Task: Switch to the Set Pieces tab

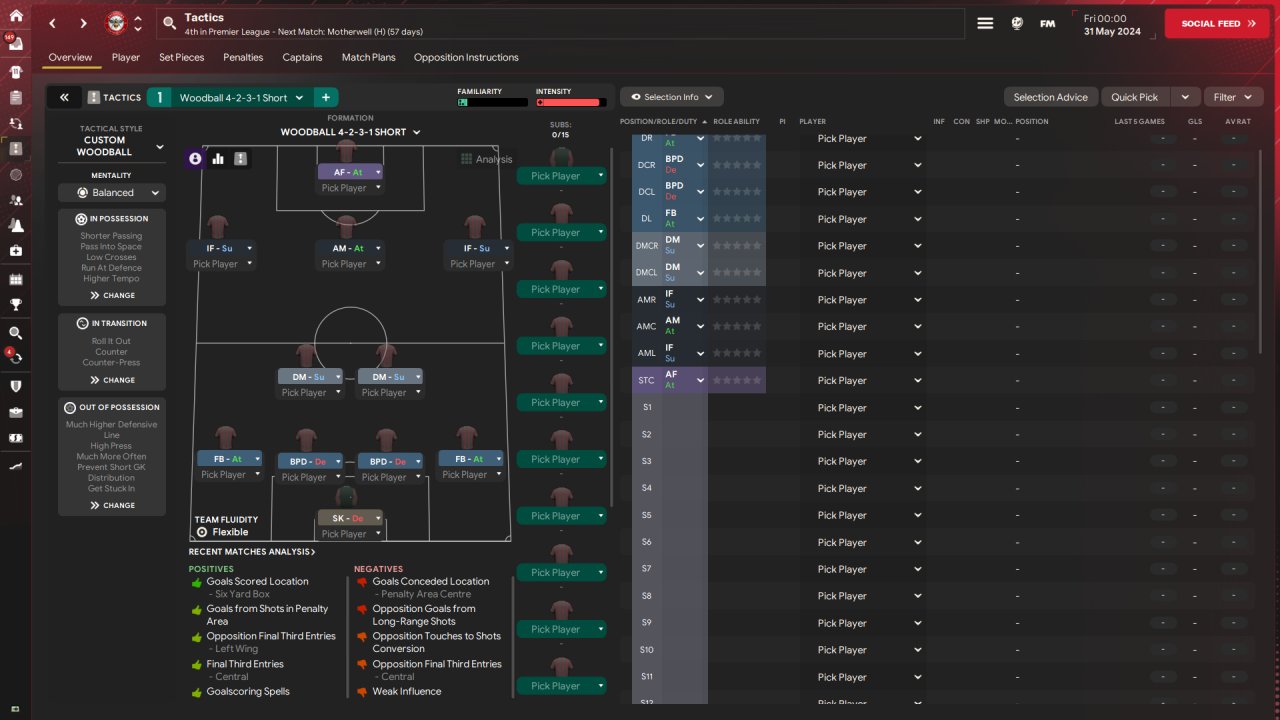Action: pos(181,57)
